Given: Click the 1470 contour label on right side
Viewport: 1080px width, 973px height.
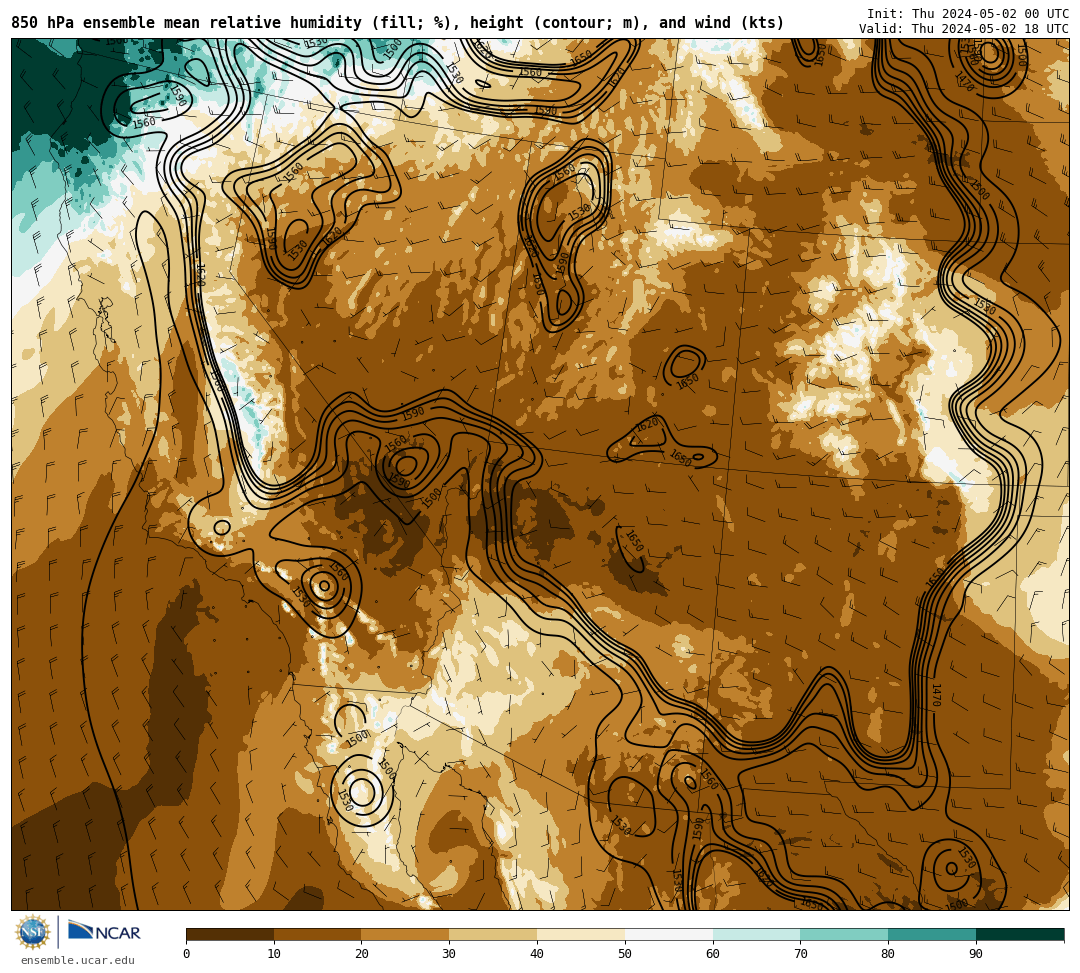Looking at the screenshot, I should pyautogui.click(x=935, y=695).
